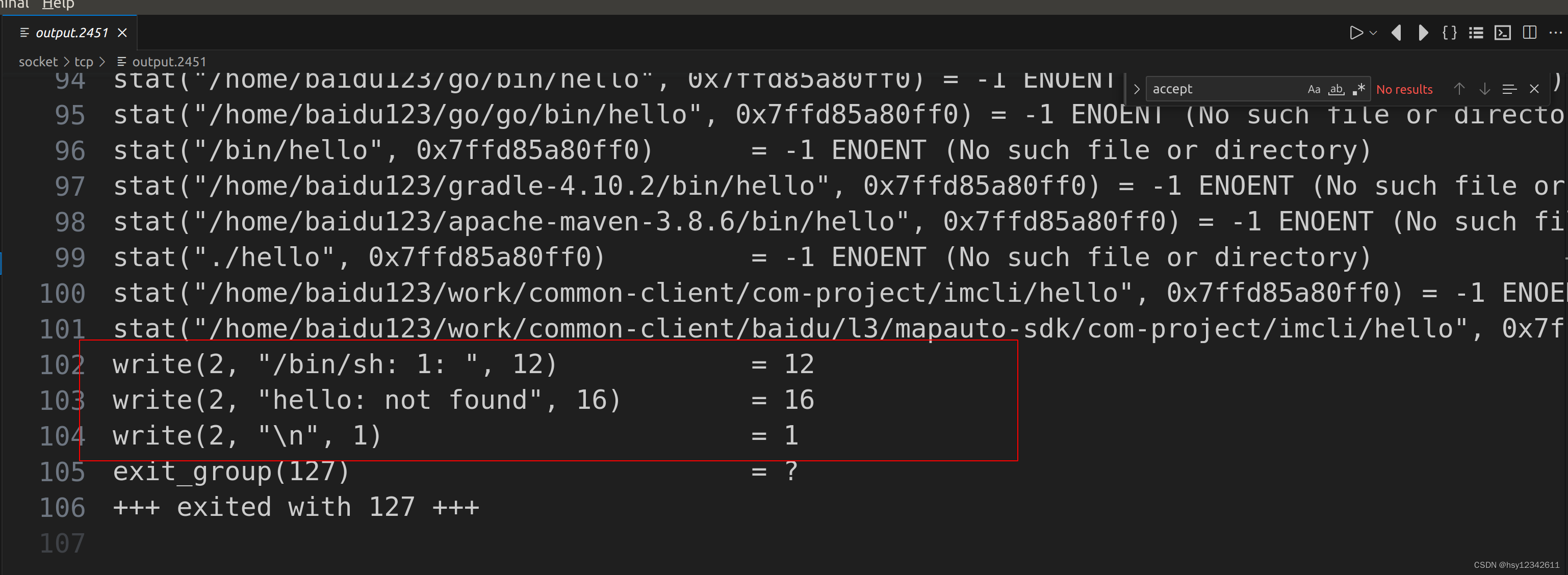Select the output.2451 editor tab

click(x=71, y=33)
